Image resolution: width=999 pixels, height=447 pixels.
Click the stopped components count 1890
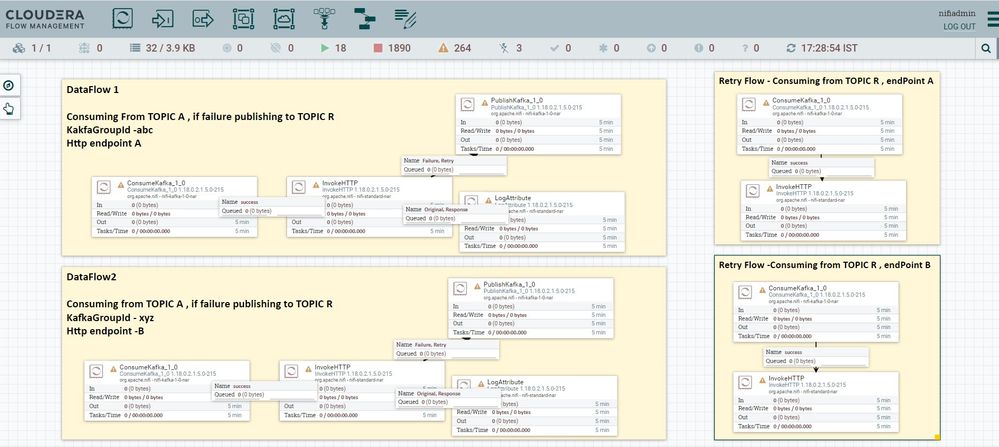[392, 48]
